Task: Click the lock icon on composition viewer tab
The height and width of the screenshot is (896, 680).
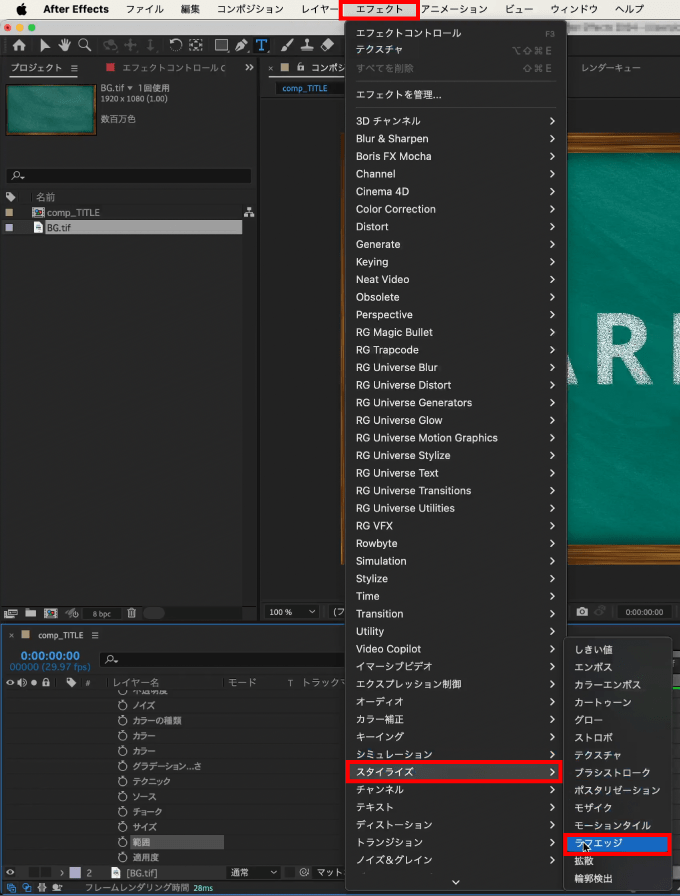Action: click(301, 67)
